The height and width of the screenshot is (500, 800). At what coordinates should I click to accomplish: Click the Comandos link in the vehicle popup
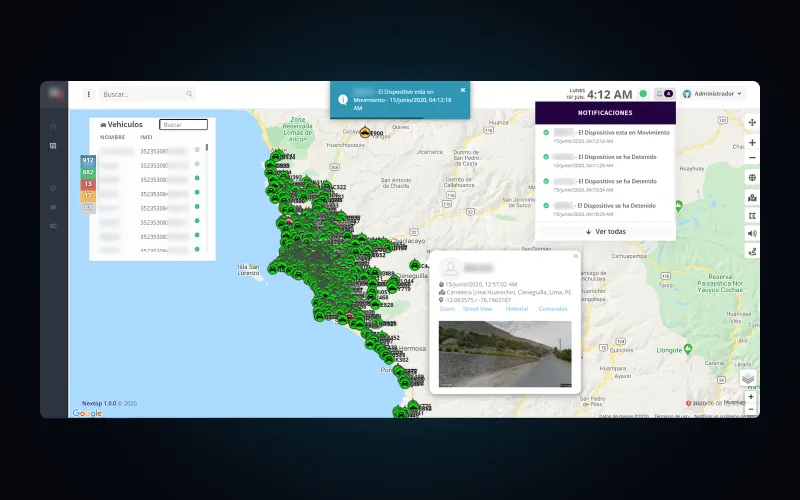click(x=553, y=309)
